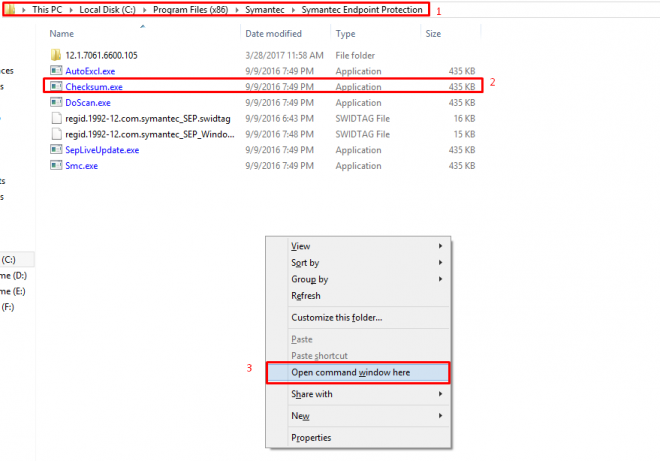Click the 3/28/2017 11:58 AM date cell
This screenshot has width=660, height=461.
click(x=285, y=55)
